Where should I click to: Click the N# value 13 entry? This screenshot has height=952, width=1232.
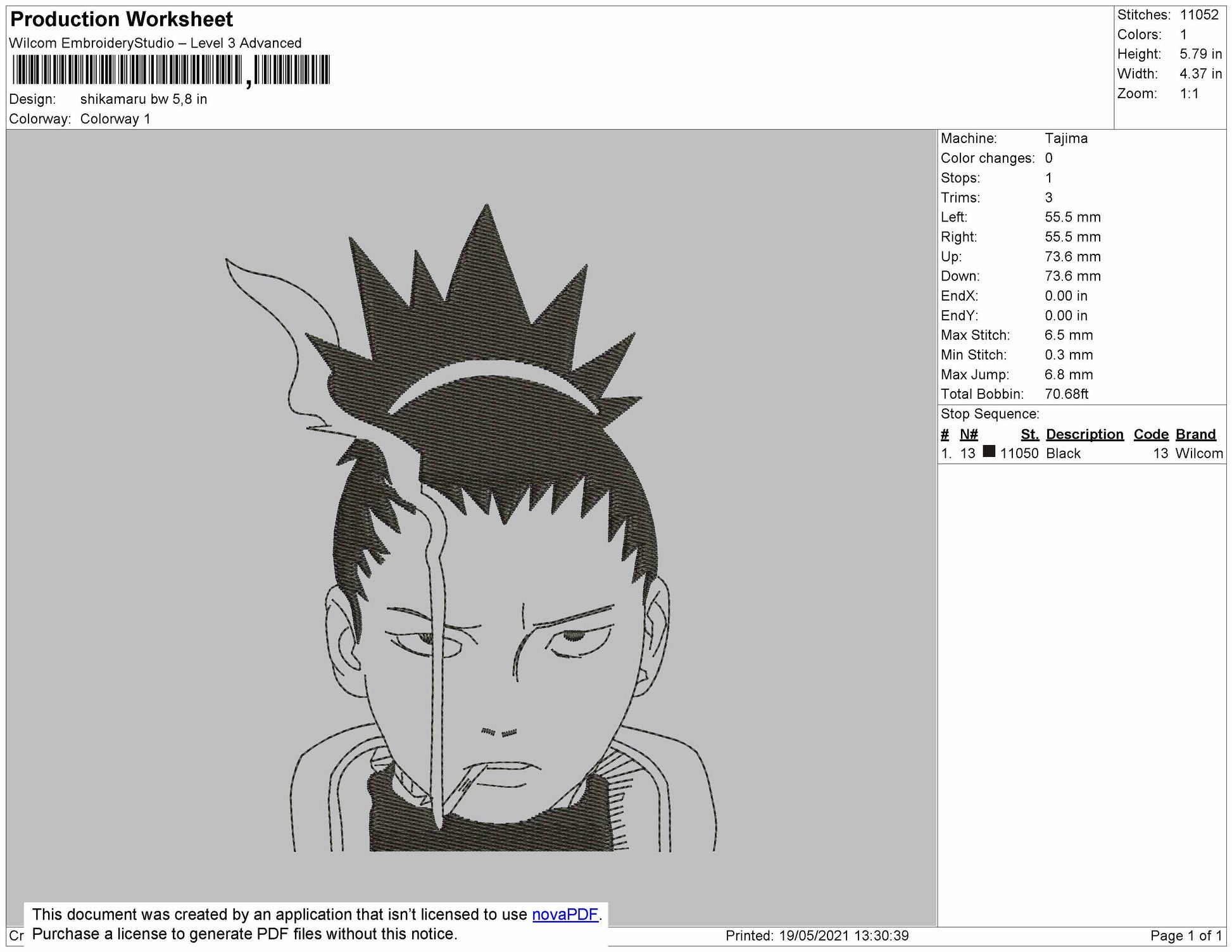[x=969, y=454]
